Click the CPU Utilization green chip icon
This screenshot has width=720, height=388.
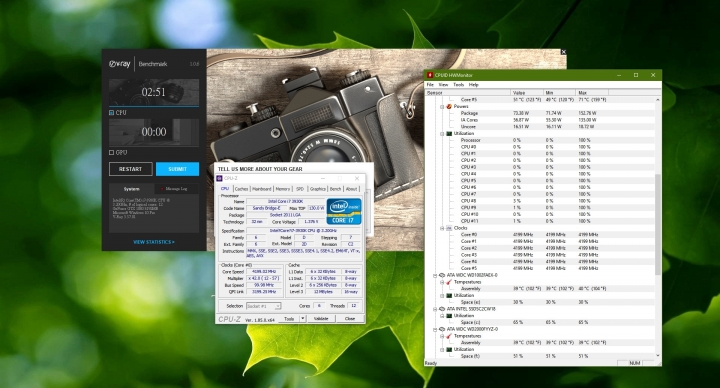coord(449,133)
